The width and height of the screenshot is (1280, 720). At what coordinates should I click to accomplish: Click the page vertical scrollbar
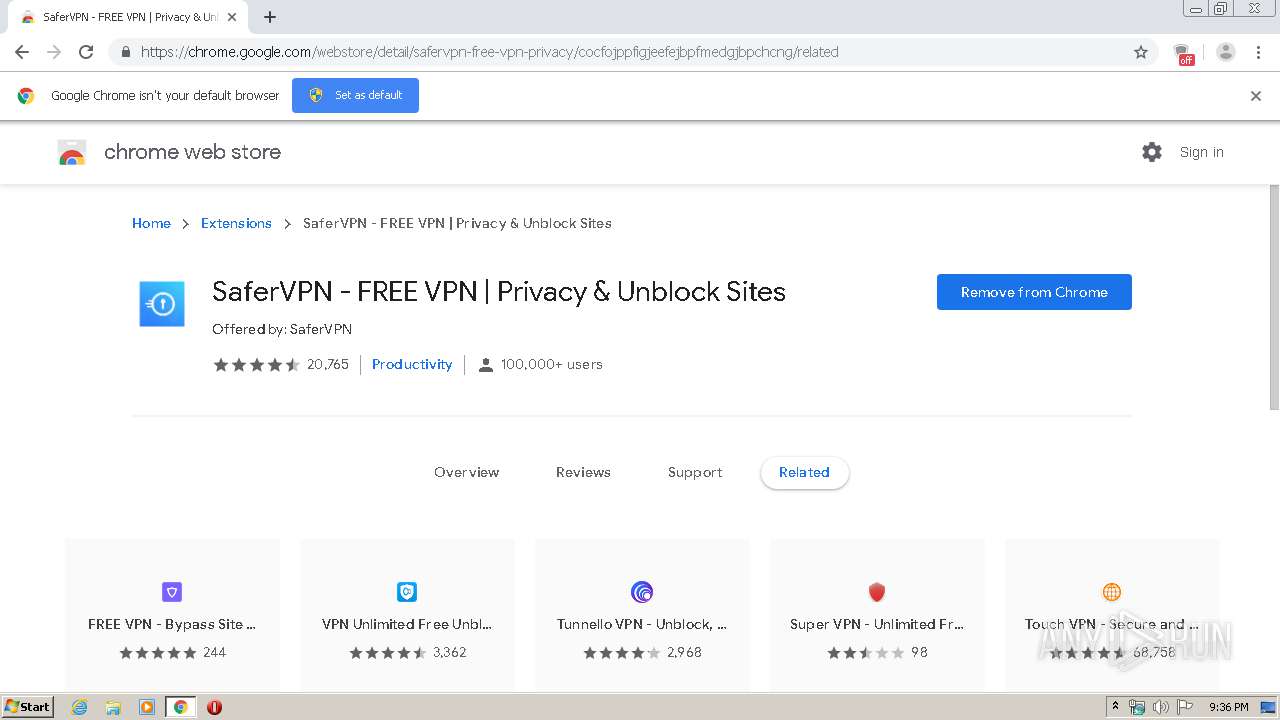(1274, 297)
